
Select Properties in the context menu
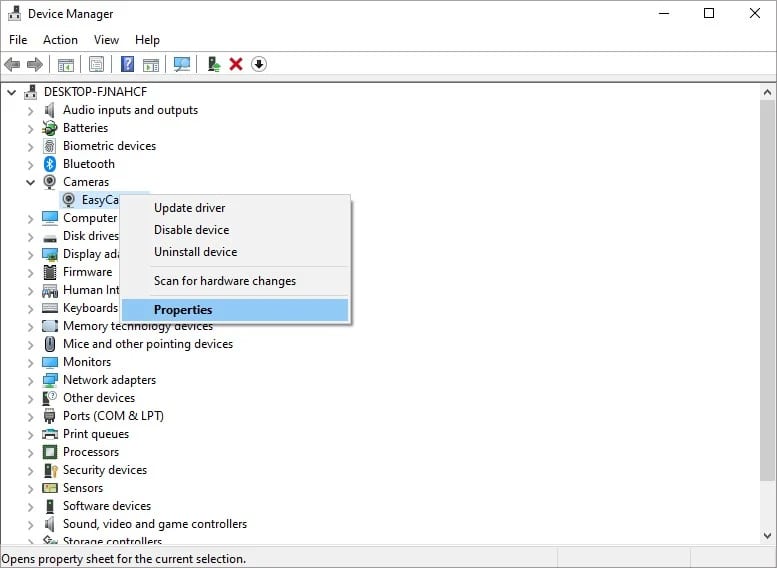tap(235, 310)
